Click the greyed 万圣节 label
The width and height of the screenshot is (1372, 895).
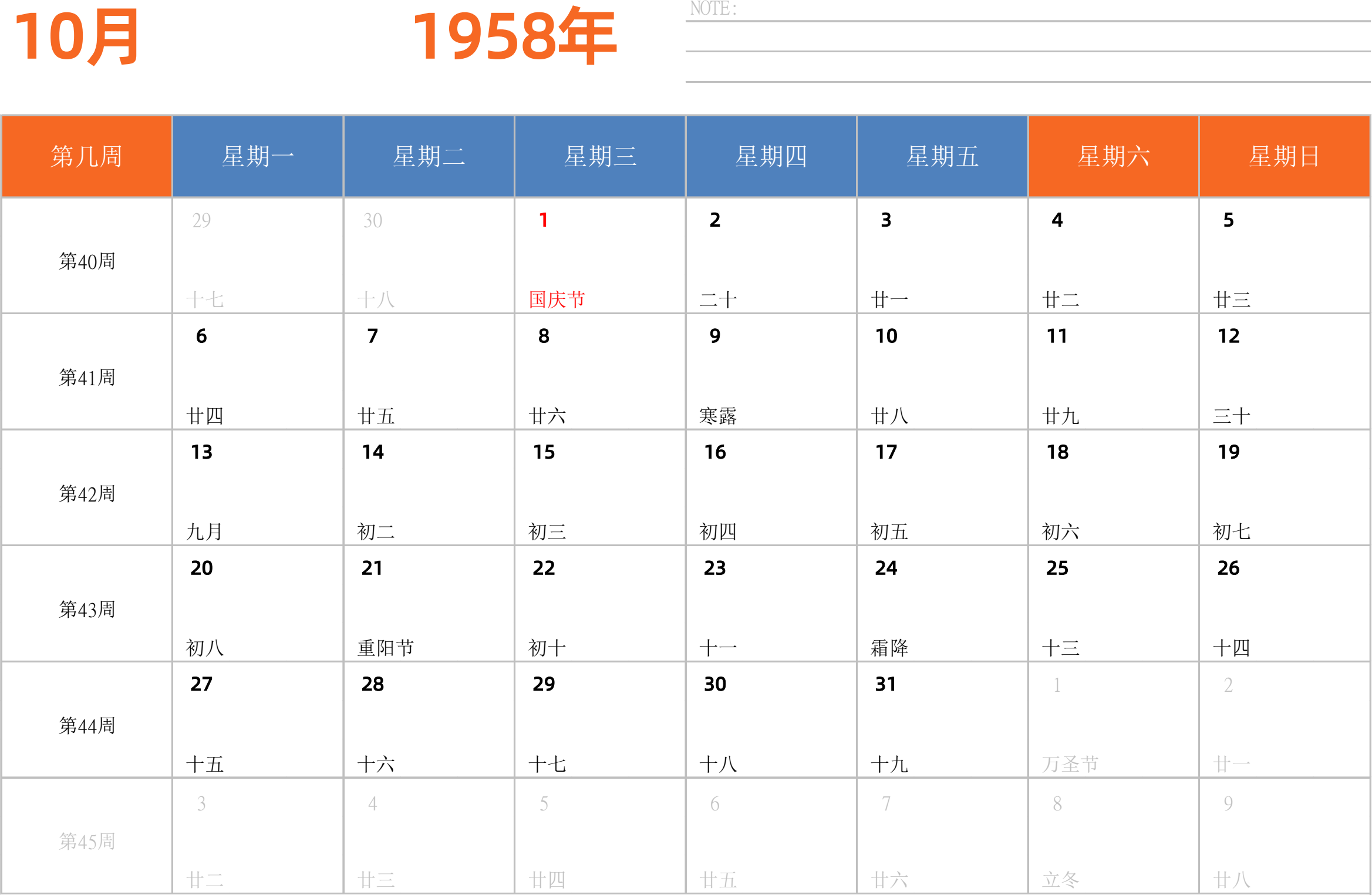(x=1070, y=764)
